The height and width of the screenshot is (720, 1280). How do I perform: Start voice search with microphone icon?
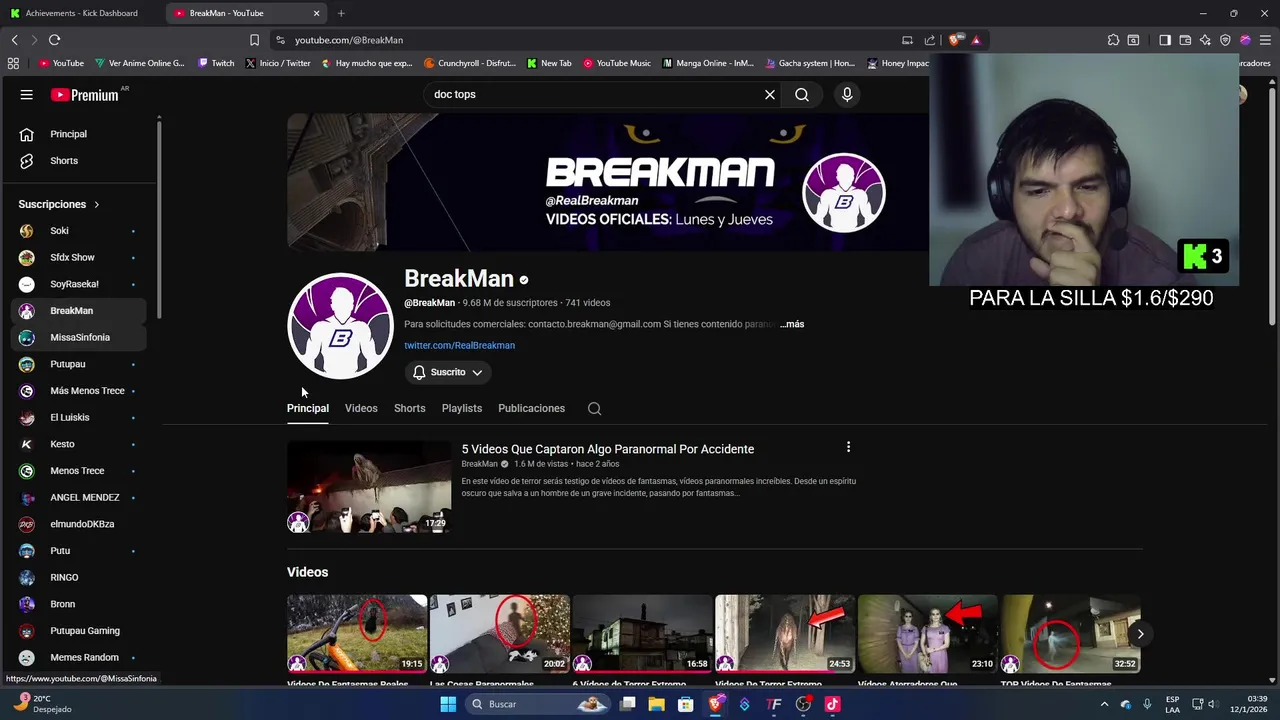(x=847, y=94)
